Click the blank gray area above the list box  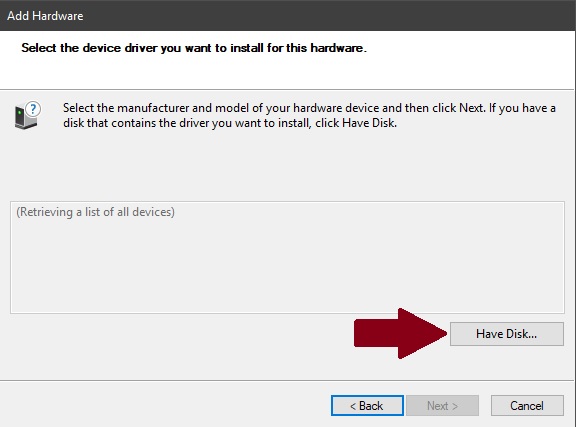coord(287,165)
